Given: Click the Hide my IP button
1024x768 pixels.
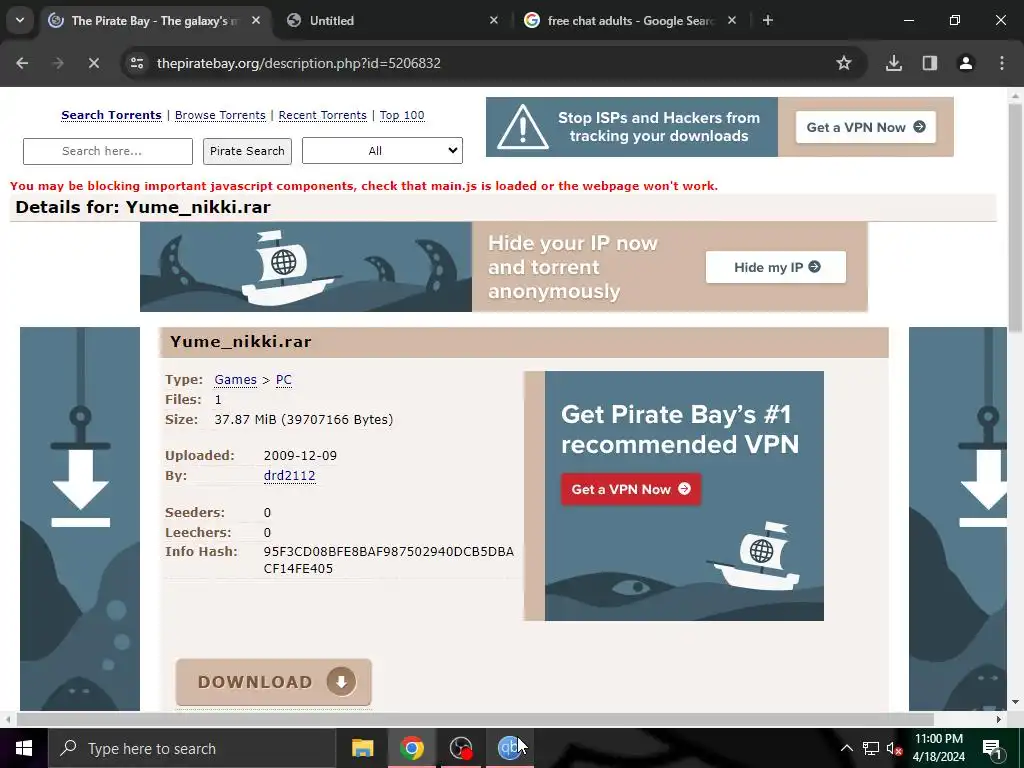Looking at the screenshot, I should [x=775, y=267].
